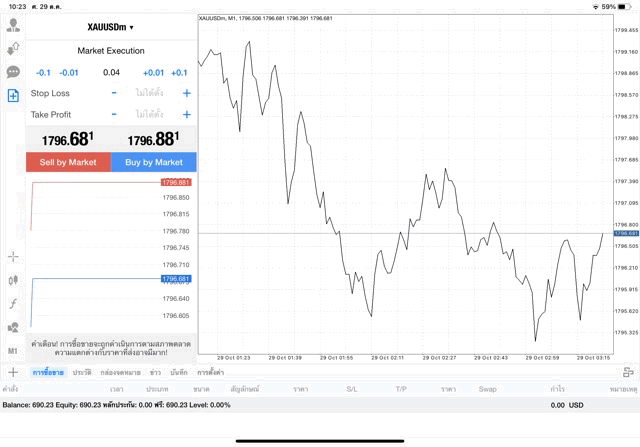The width and height of the screenshot is (640, 447).
Task: Open the XAUUSDm symbol dropdown
Action: pos(110,27)
